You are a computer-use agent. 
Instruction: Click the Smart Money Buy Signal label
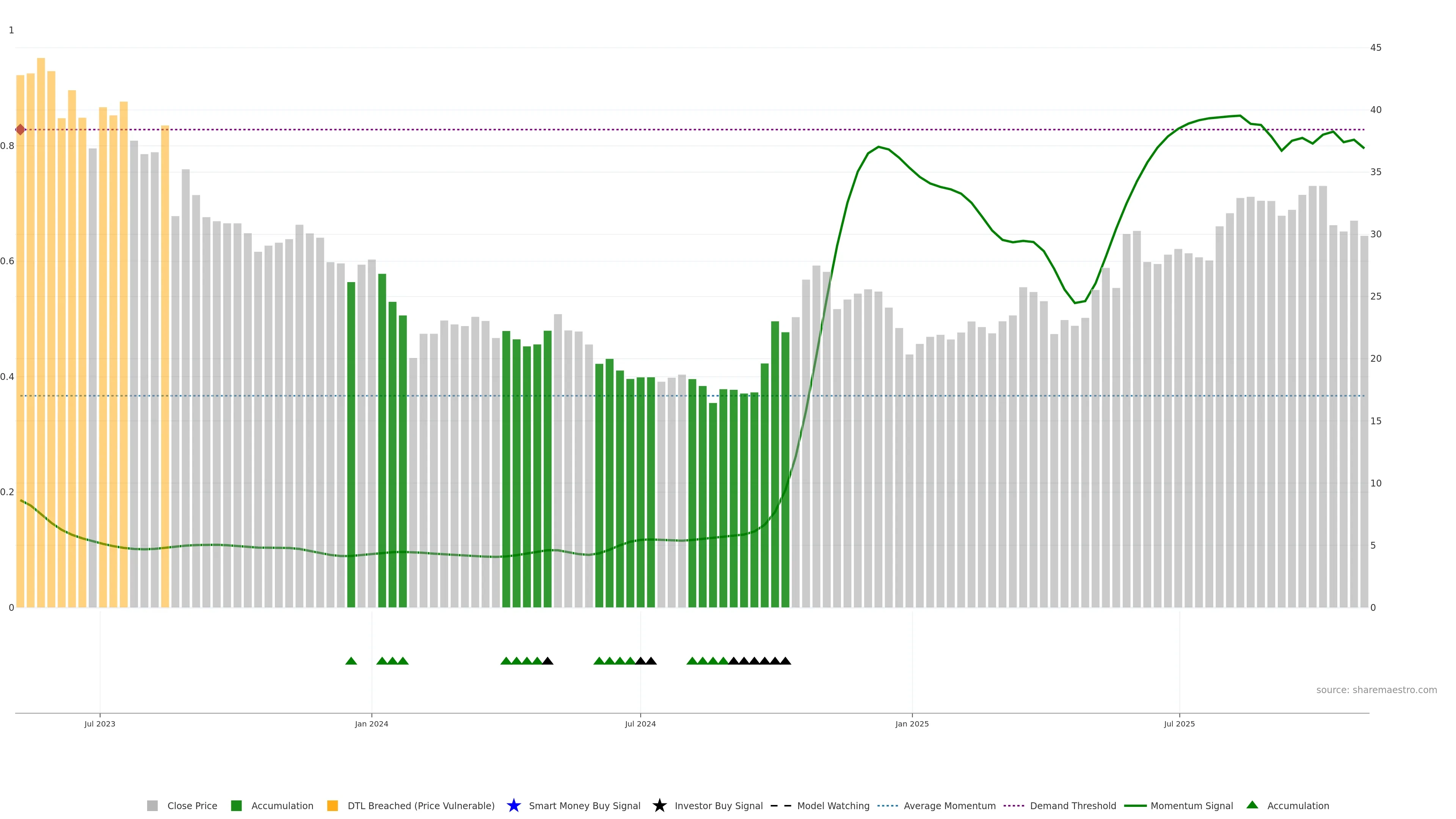[584, 805]
